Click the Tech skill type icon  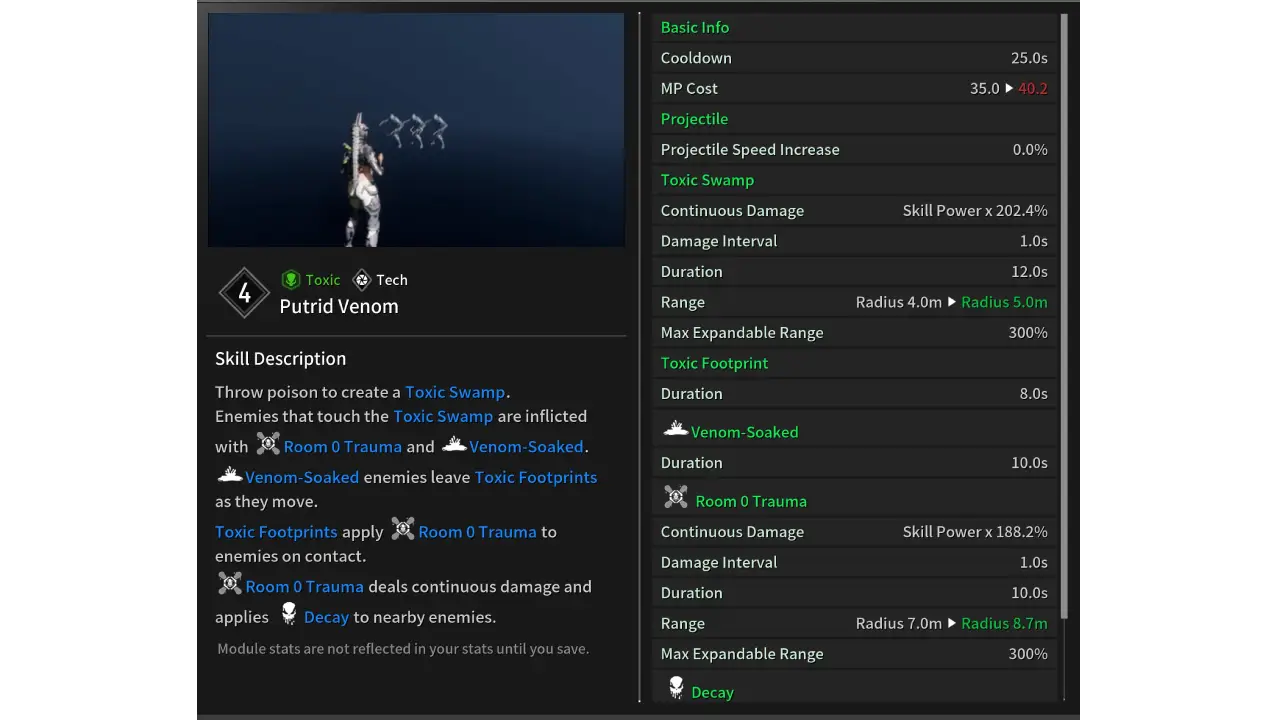(x=361, y=280)
